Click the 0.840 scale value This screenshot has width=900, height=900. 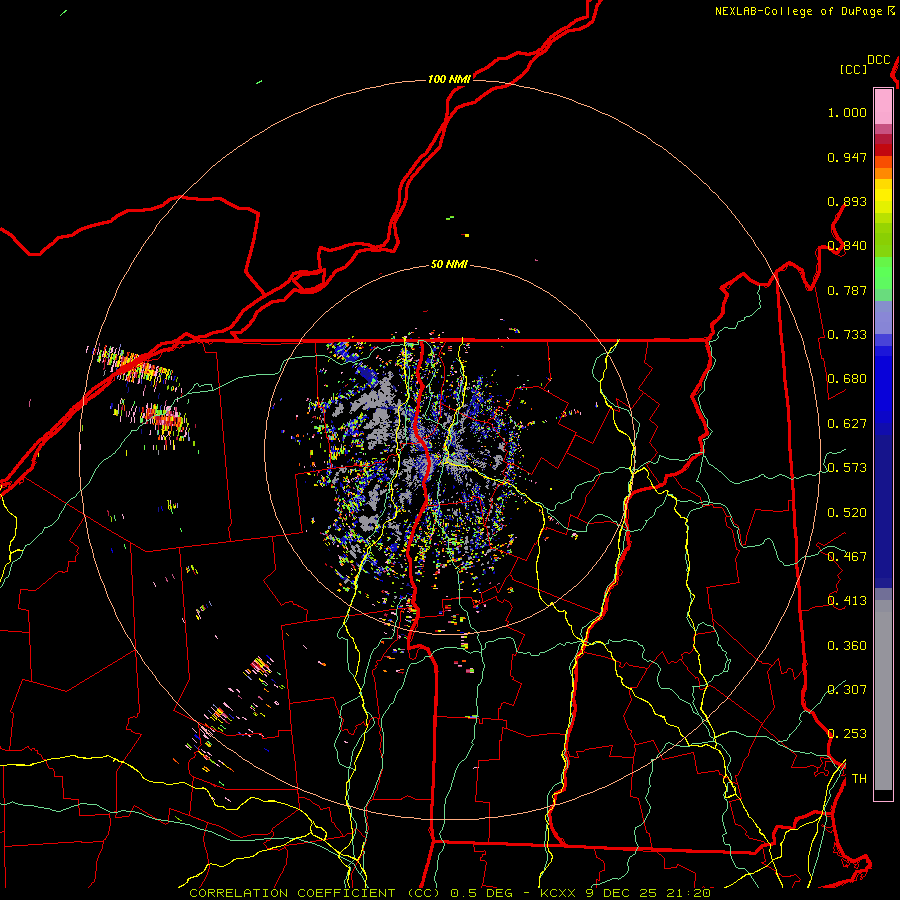pyautogui.click(x=847, y=246)
